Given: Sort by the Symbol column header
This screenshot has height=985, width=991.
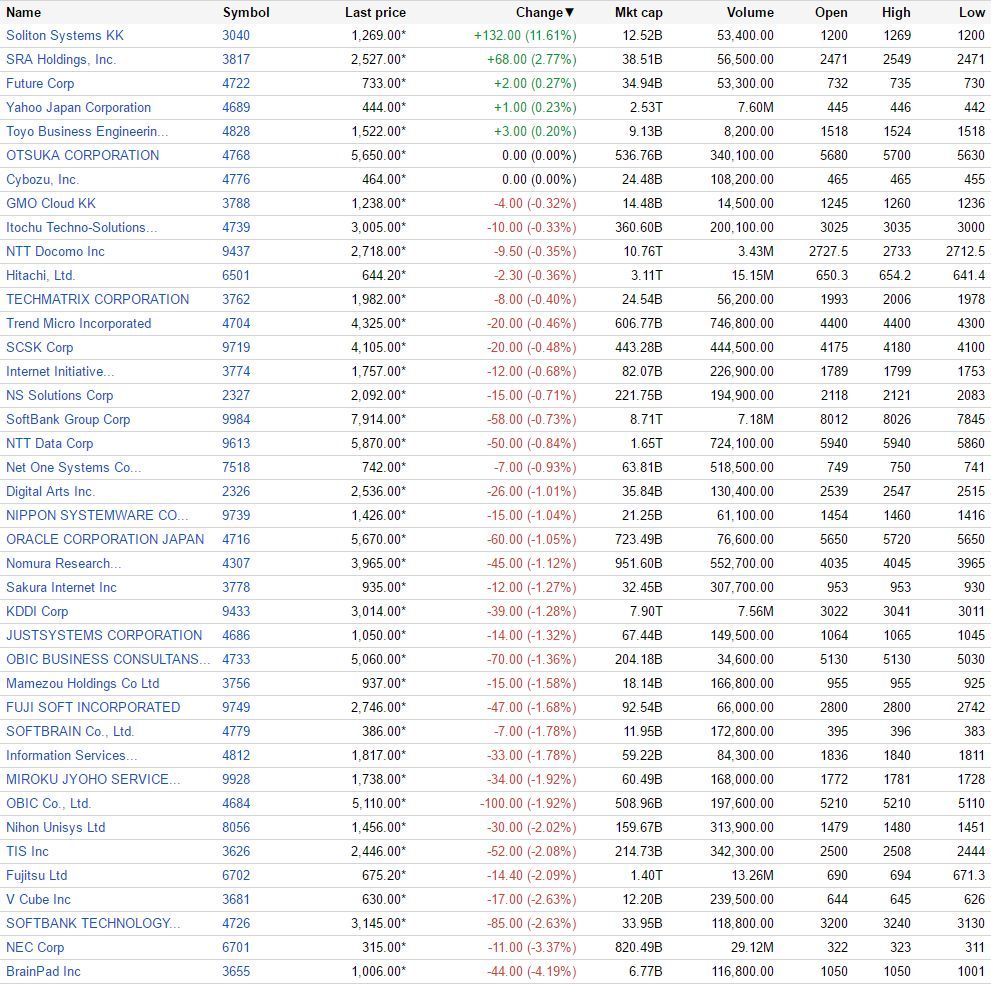Looking at the screenshot, I should (x=246, y=13).
